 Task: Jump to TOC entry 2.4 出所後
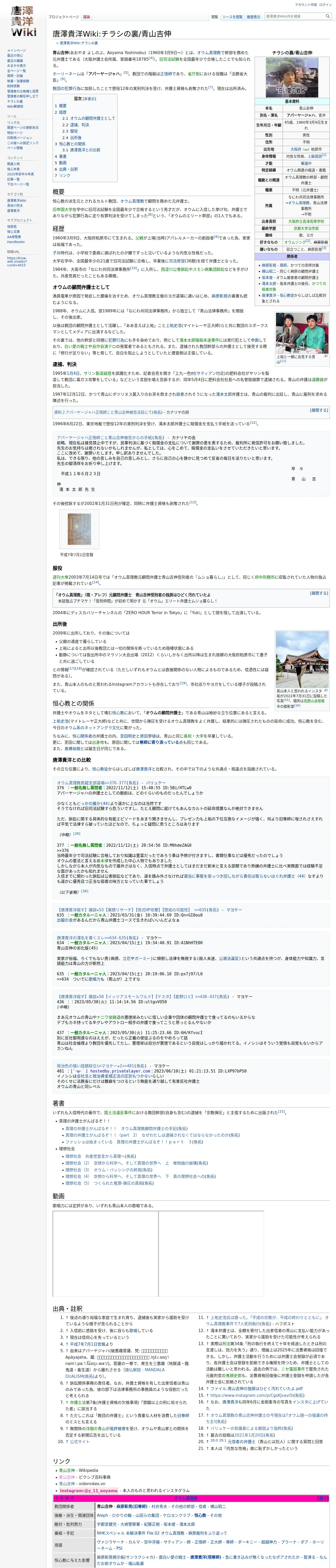72,137
